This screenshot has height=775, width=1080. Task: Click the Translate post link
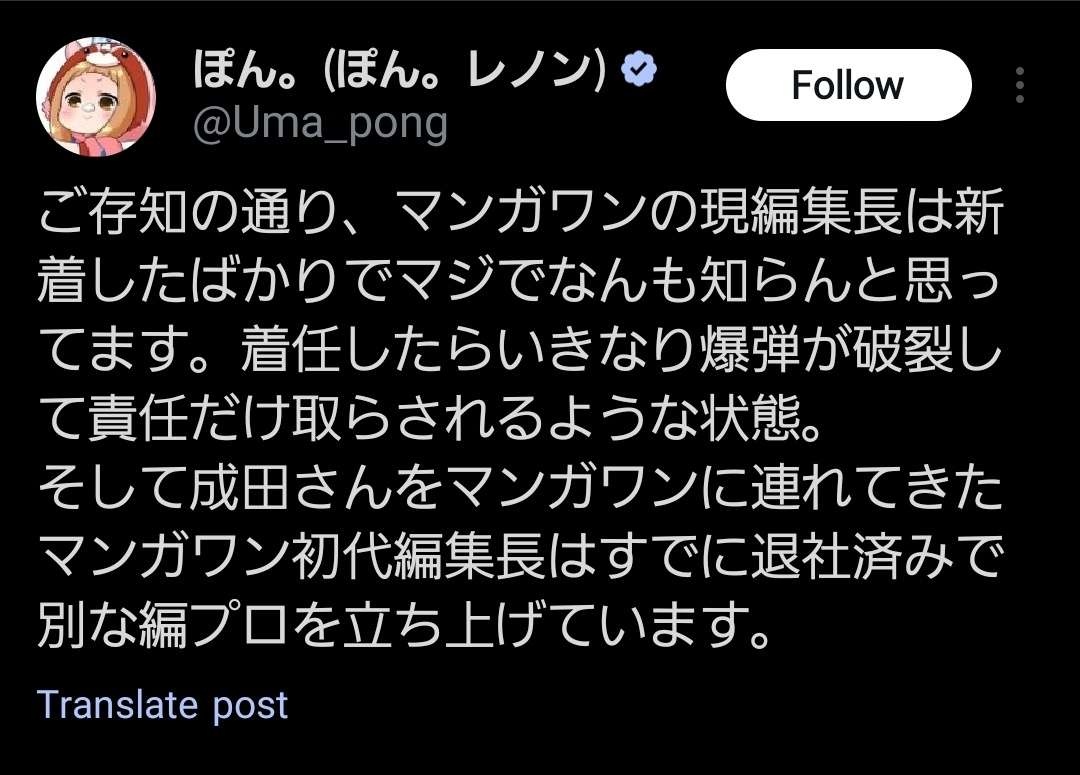(162, 705)
